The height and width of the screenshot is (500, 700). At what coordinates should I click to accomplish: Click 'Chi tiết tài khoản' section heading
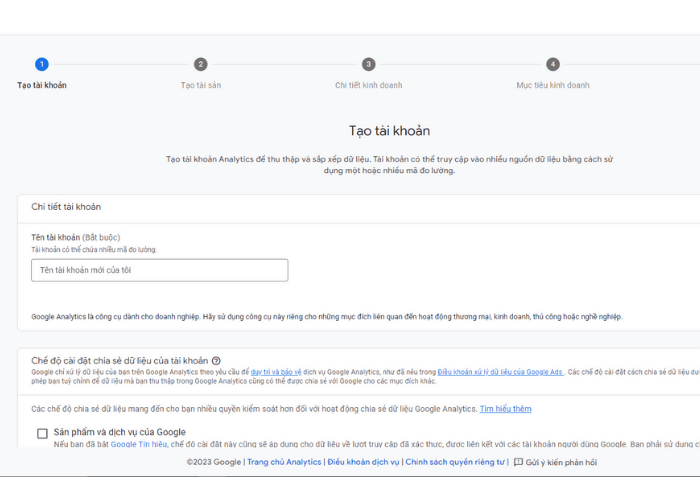click(x=66, y=207)
